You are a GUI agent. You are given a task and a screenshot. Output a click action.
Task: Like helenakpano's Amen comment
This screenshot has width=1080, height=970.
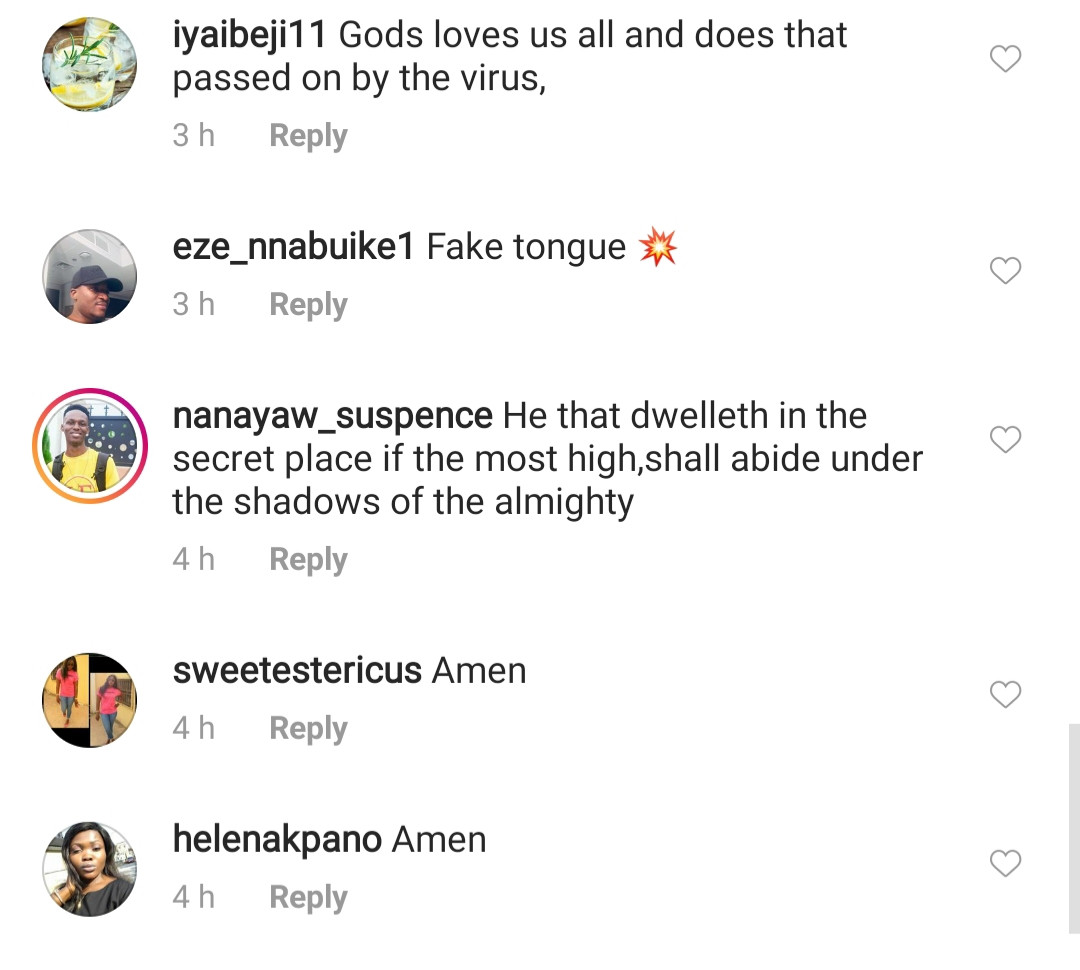pyautogui.click(x=1005, y=863)
